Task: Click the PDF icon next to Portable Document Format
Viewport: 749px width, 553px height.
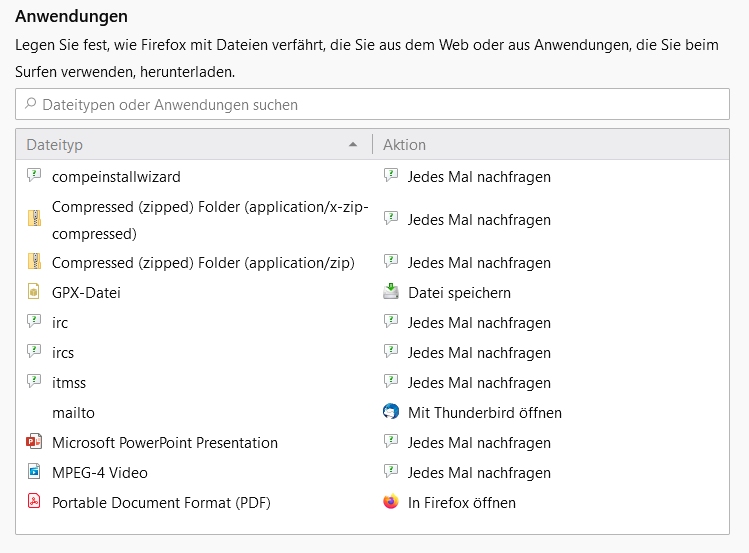Action: click(34, 502)
